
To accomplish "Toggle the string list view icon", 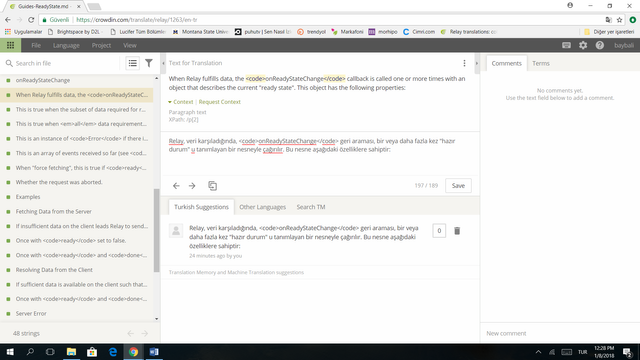I will pyautogui.click(x=133, y=63).
